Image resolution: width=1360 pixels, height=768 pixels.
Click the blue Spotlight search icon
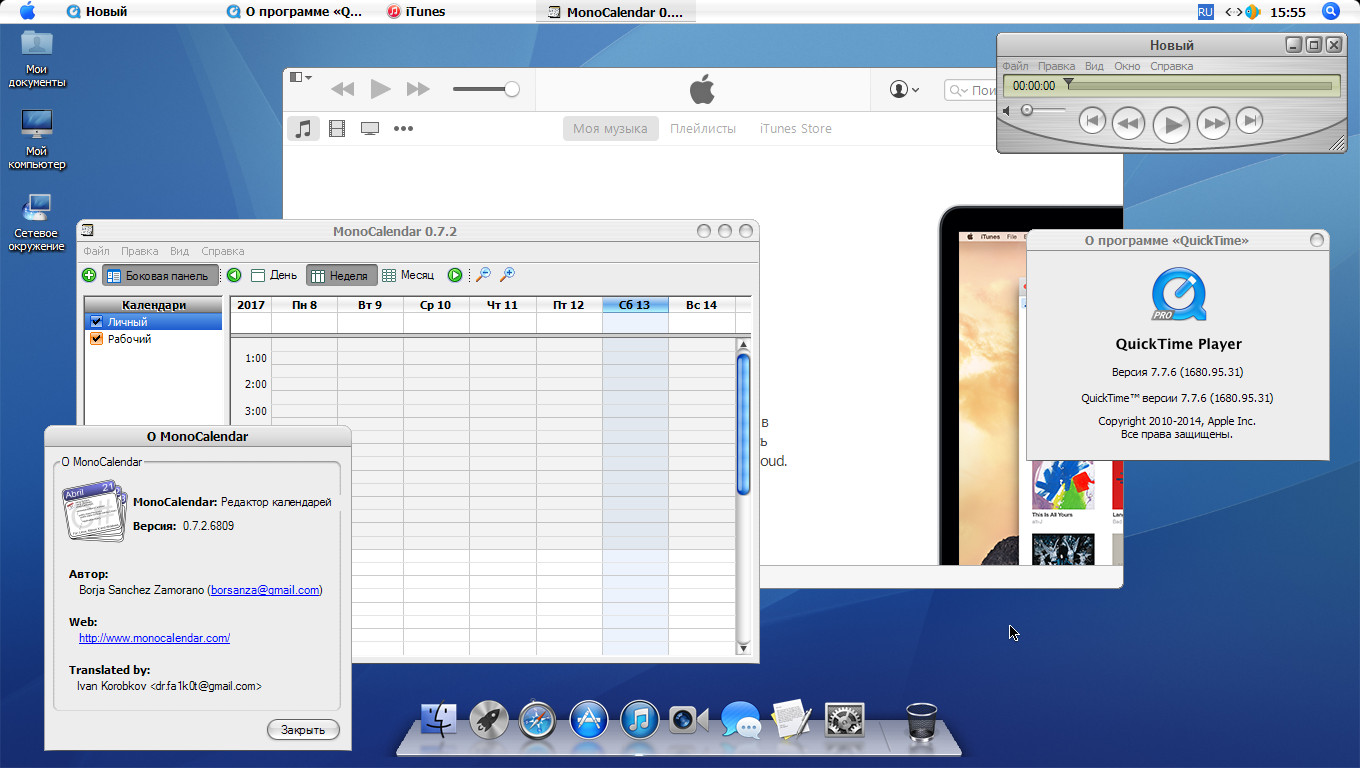tap(1330, 11)
